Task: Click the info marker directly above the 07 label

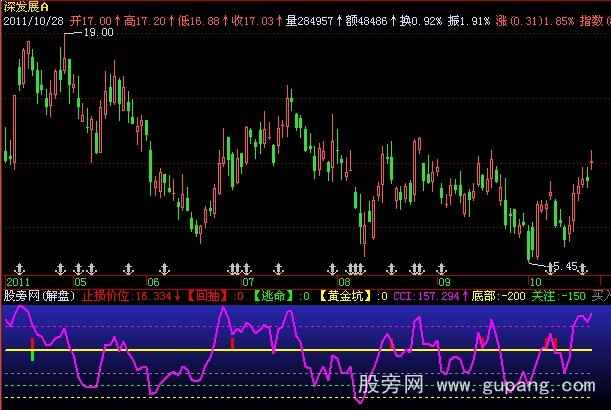Action: pyautogui.click(x=247, y=269)
